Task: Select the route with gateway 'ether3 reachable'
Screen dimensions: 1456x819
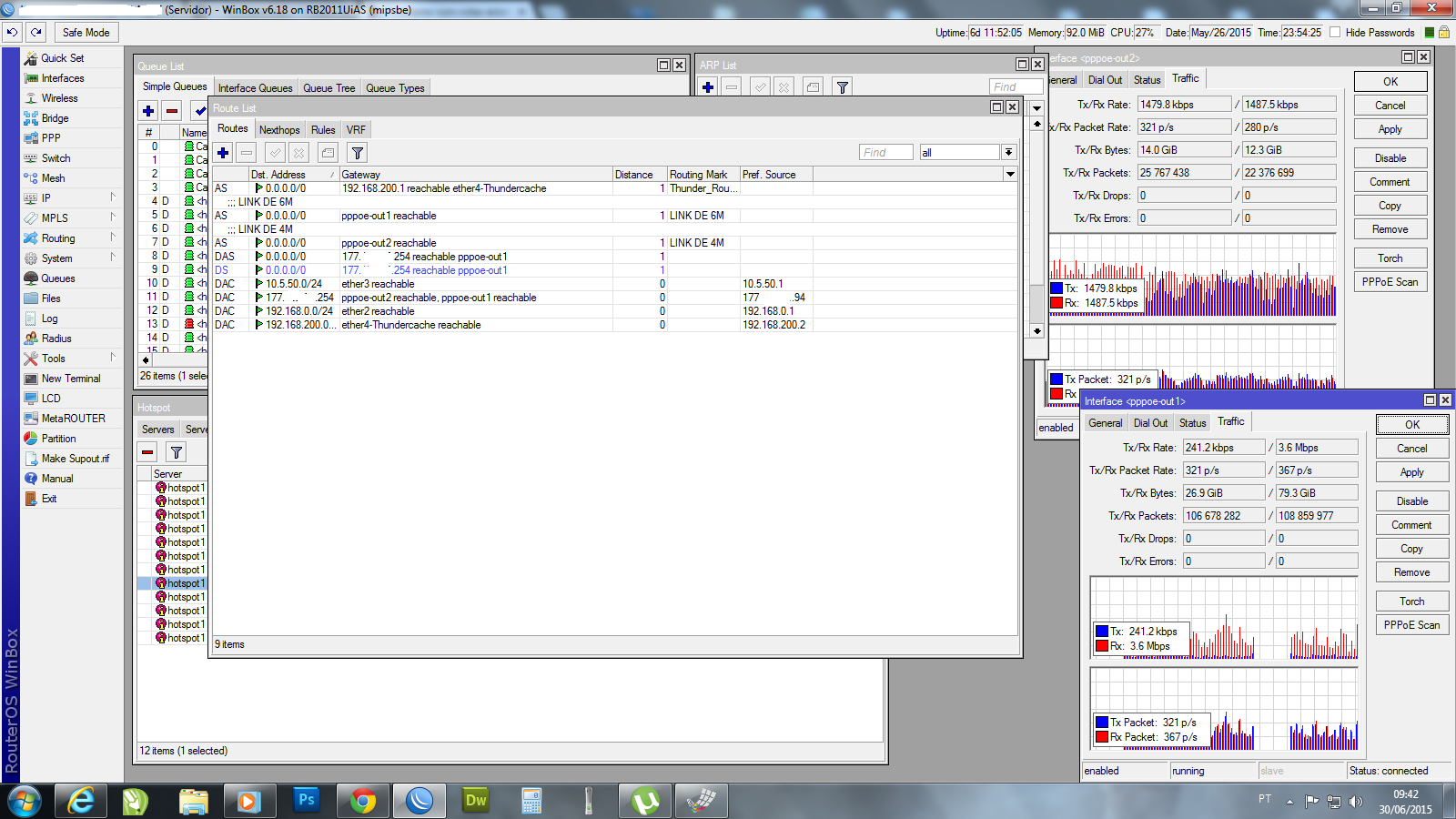Action: coord(615,284)
